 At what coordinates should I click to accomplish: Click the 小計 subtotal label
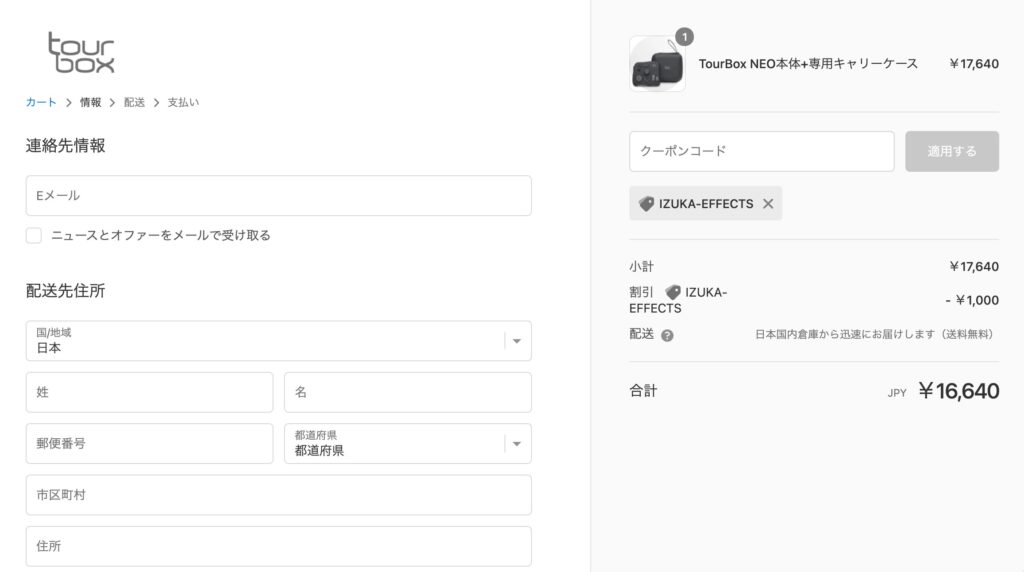pyautogui.click(x=641, y=266)
